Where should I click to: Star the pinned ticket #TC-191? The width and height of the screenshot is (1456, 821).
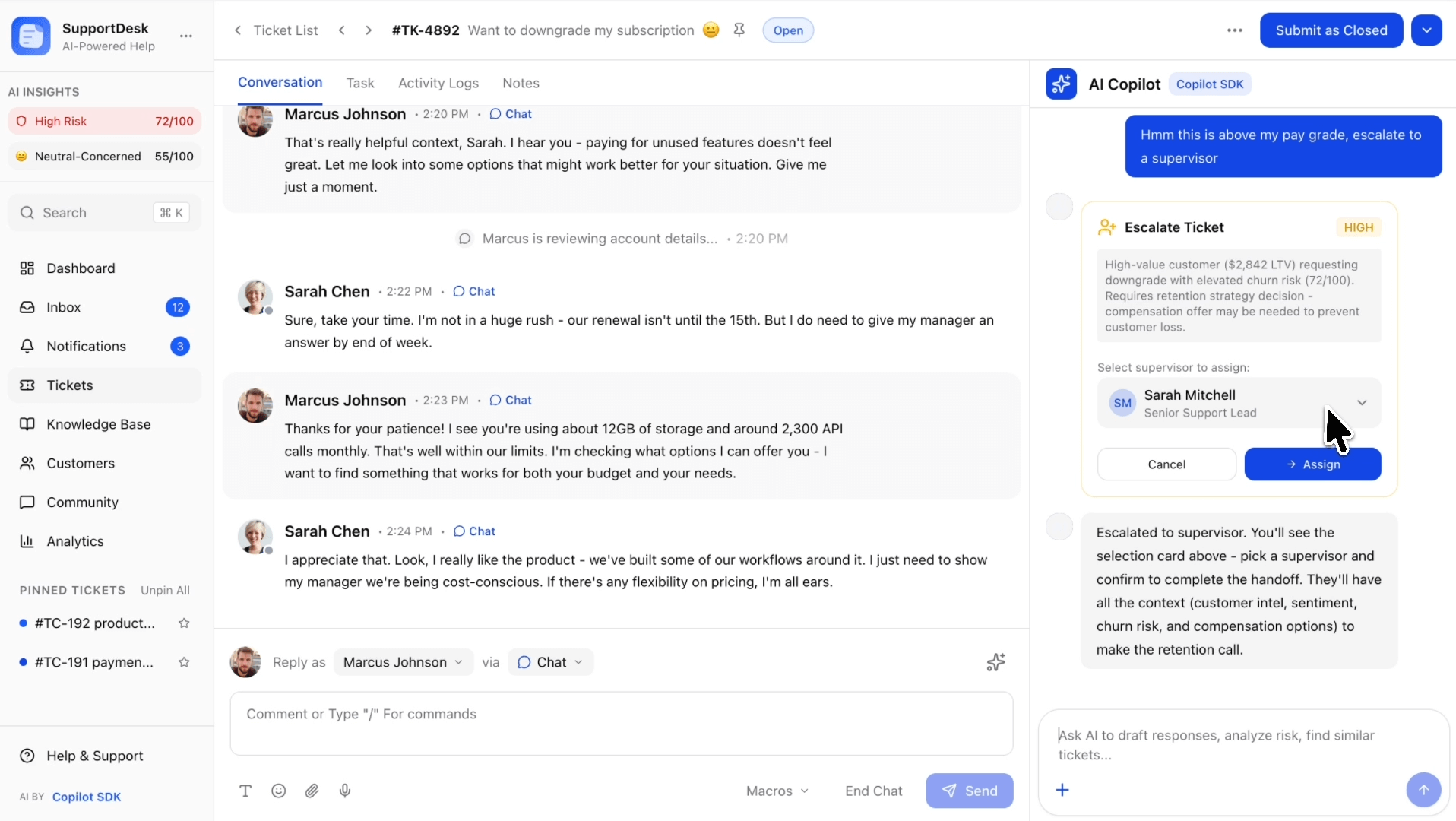pyautogui.click(x=184, y=662)
